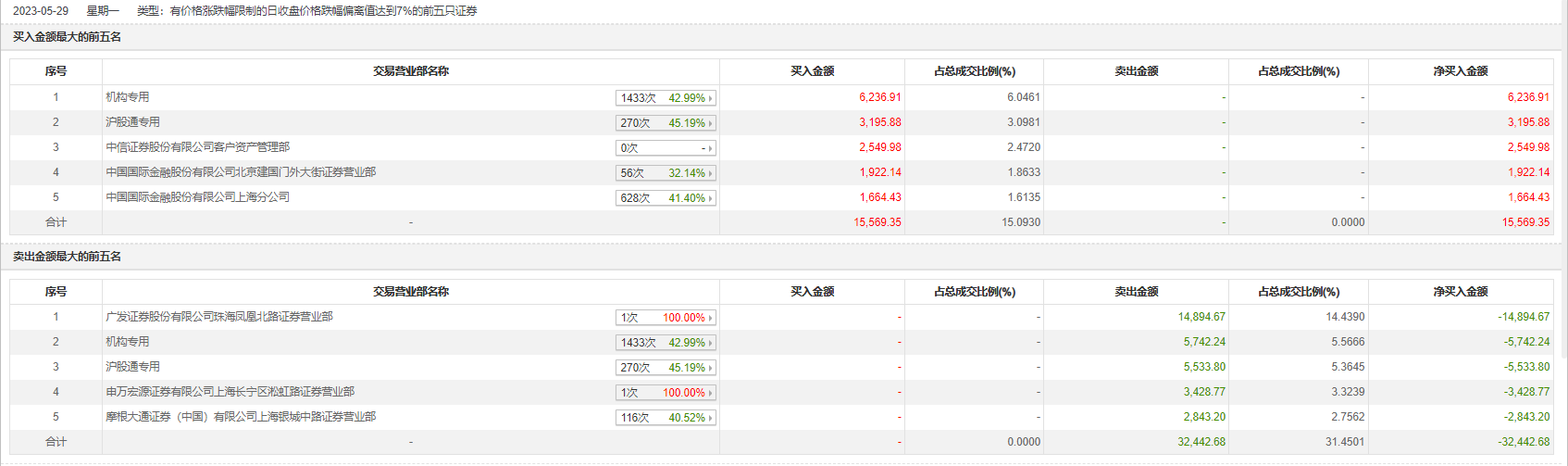Expand the 270次 45.19% box in buy table
This screenshot has width=1568, height=466.
point(666,122)
